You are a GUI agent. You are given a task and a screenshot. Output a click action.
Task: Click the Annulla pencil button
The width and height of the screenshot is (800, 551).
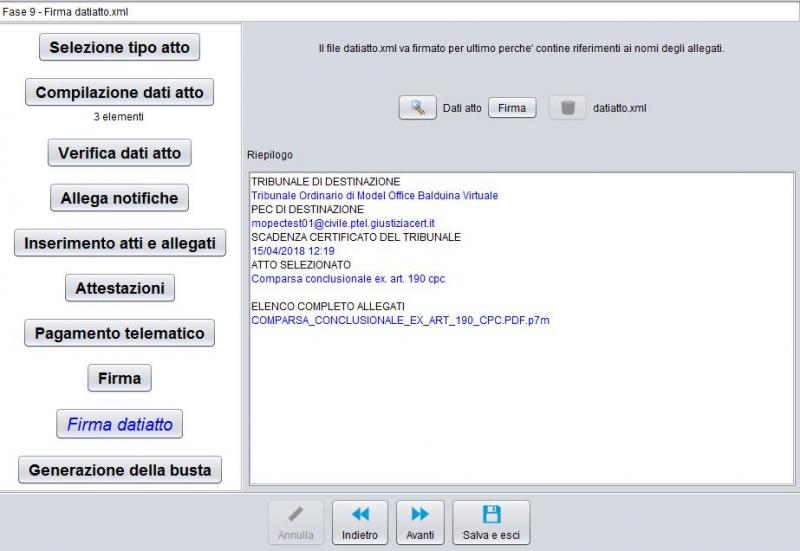[296, 522]
